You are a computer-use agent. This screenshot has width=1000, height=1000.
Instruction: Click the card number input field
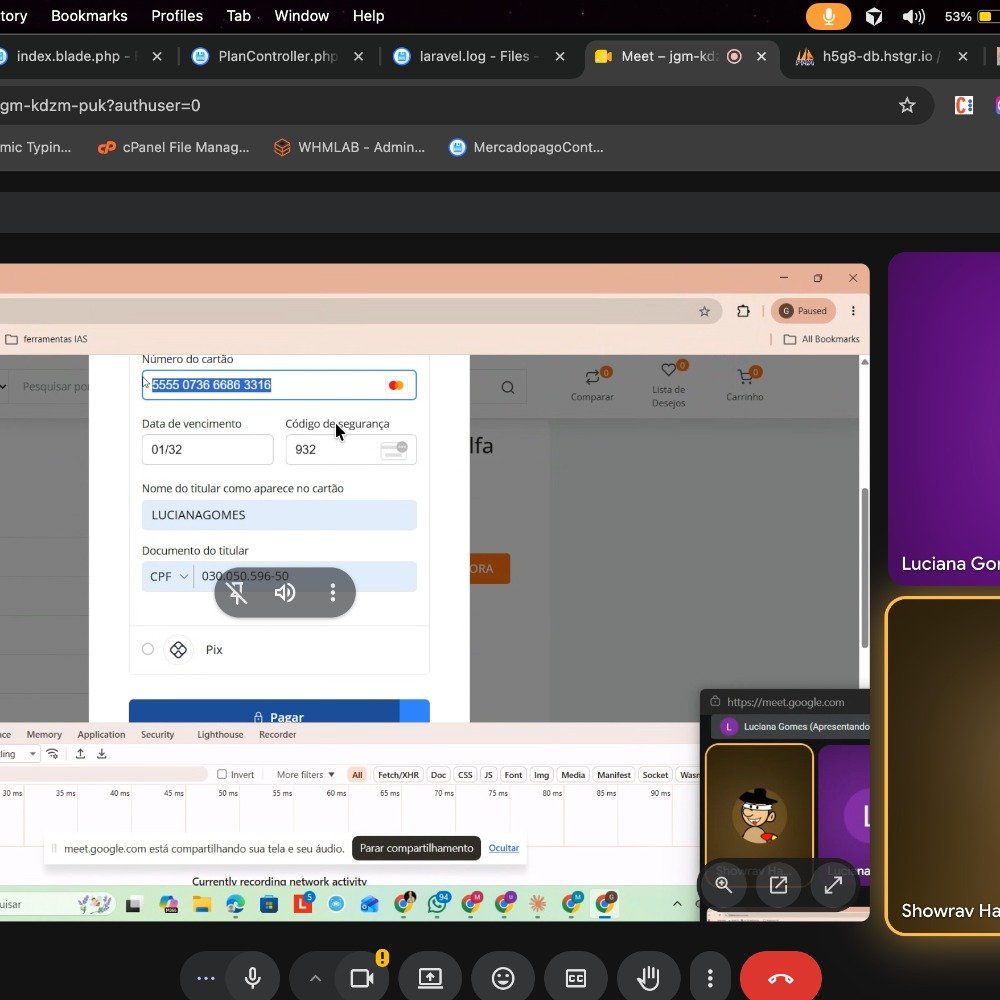click(279, 385)
